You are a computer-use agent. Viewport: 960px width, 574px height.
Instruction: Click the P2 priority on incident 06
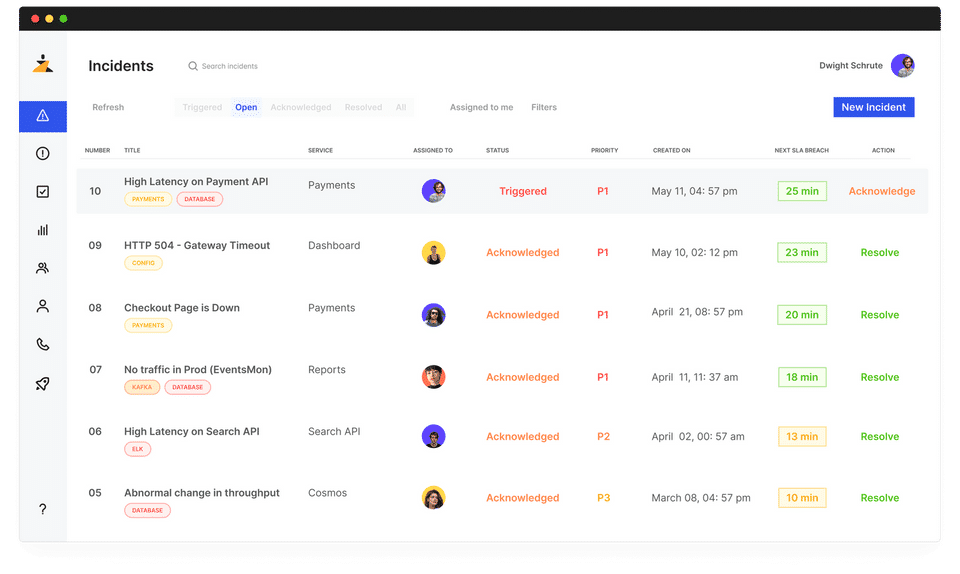pos(603,436)
